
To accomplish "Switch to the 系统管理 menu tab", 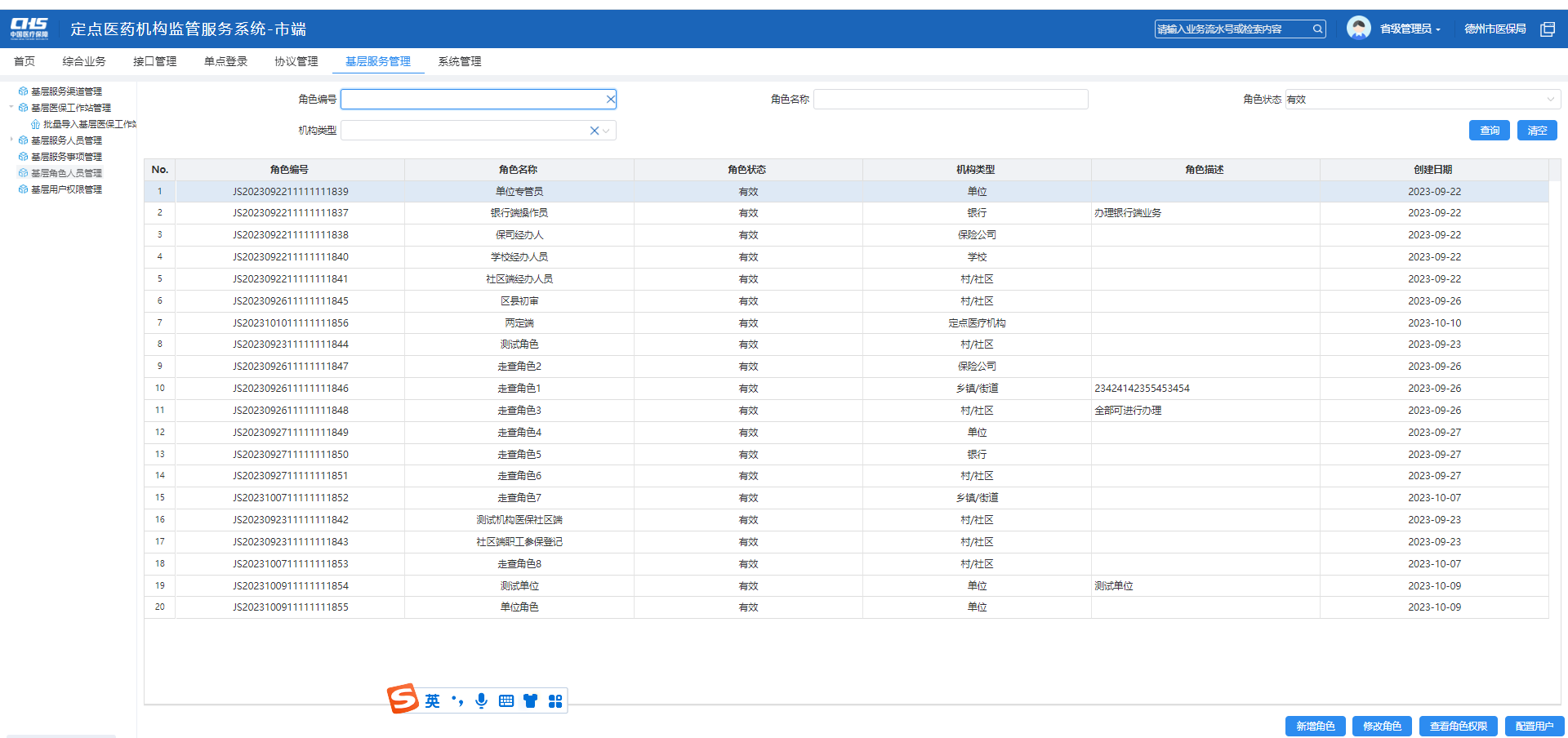I will point(459,61).
